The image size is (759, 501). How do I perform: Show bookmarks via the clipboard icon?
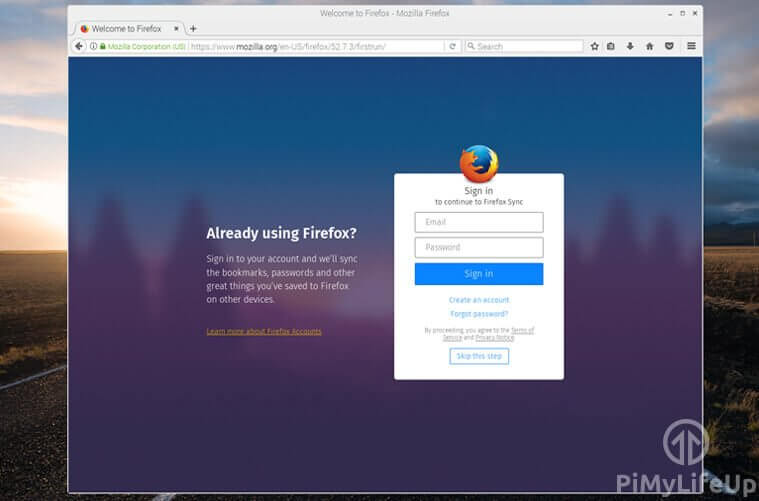click(611, 46)
